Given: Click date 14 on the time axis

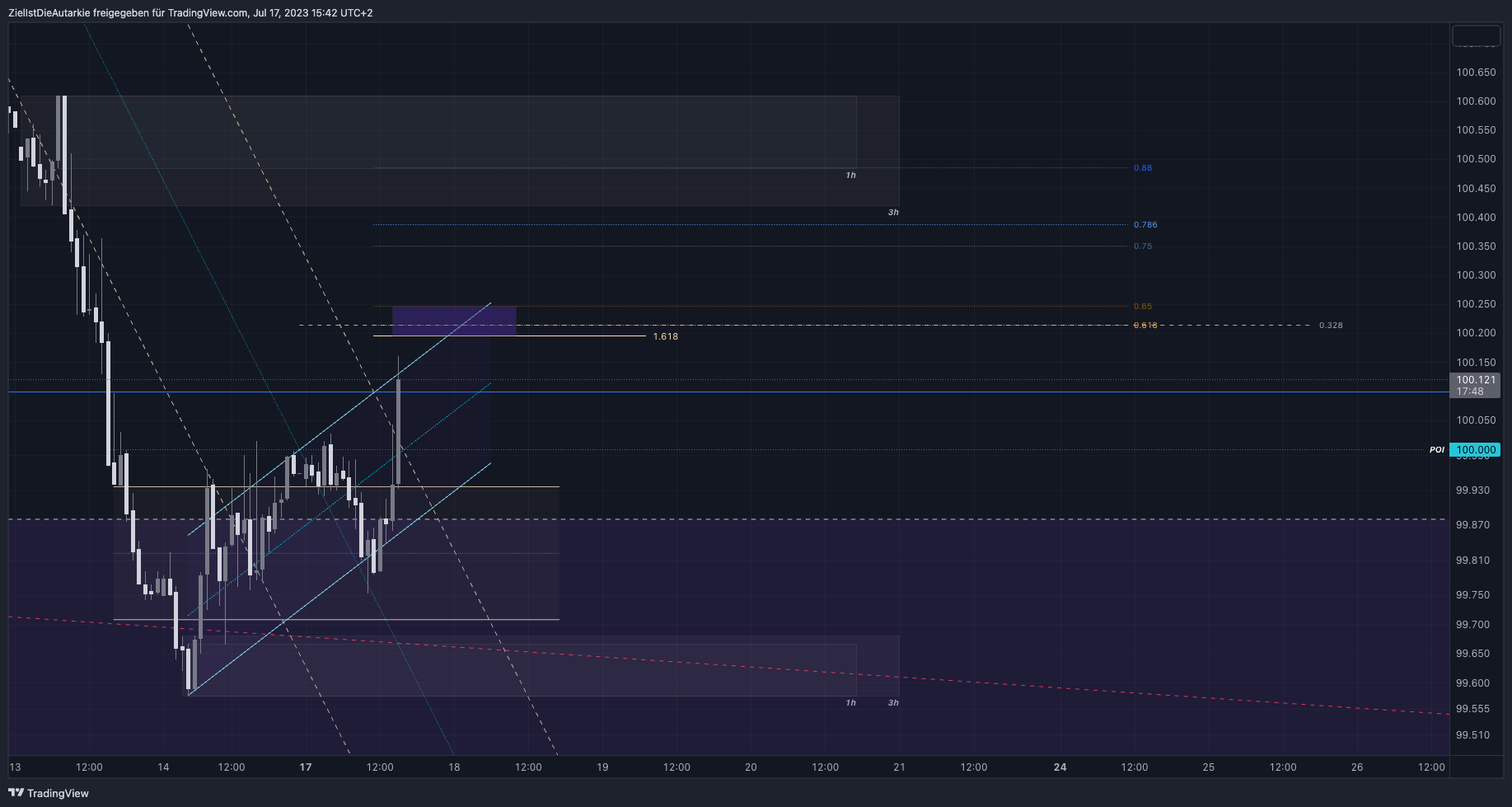Looking at the screenshot, I should 163,767.
